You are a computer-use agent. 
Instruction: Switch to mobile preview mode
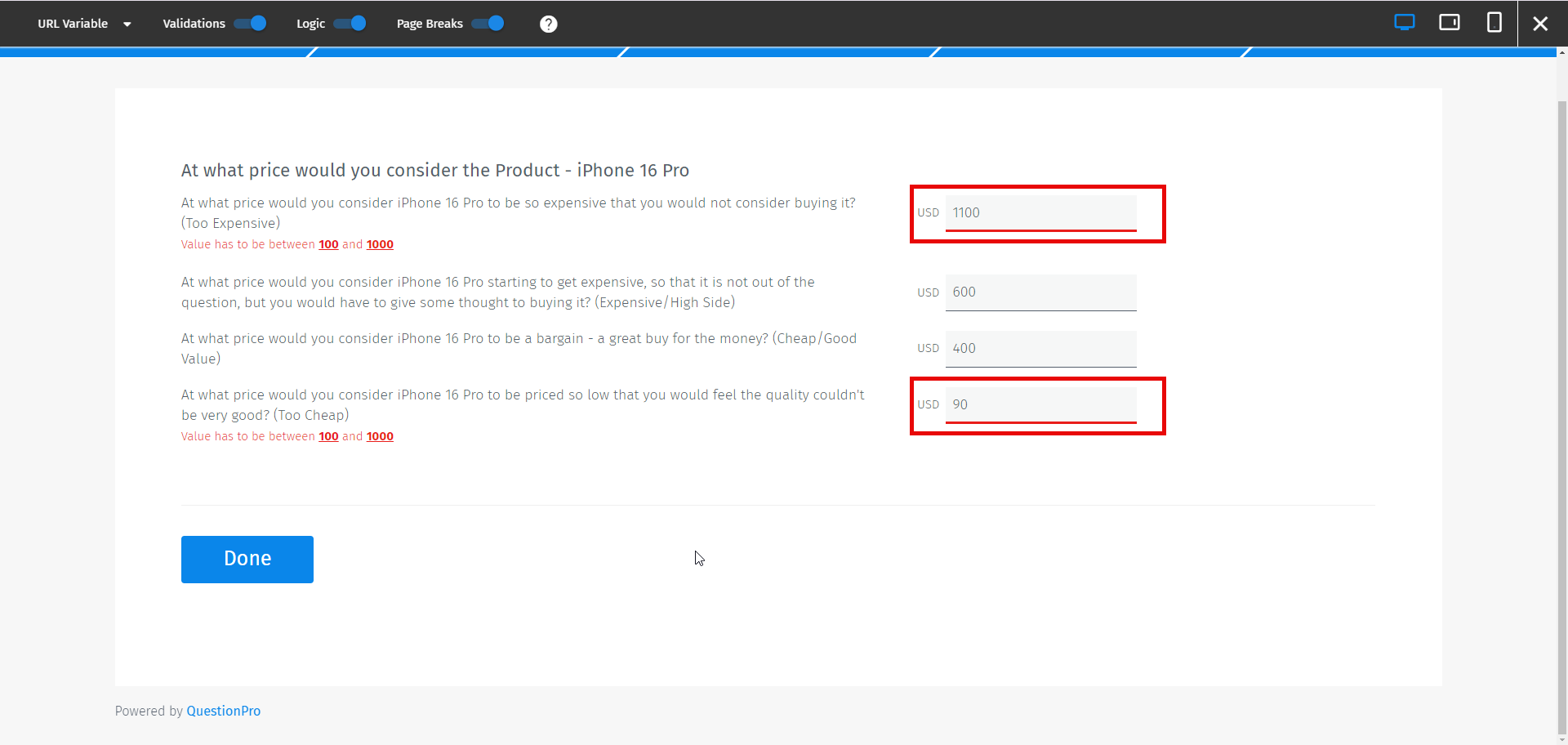coord(1494,22)
